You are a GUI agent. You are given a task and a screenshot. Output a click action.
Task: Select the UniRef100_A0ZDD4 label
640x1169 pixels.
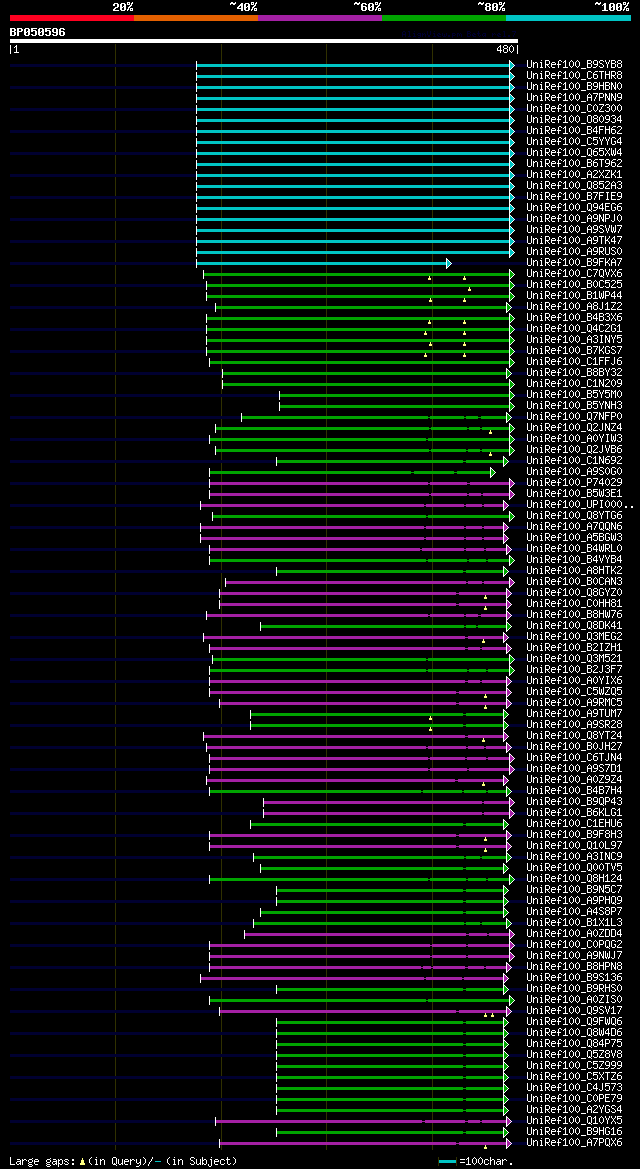coord(574,933)
